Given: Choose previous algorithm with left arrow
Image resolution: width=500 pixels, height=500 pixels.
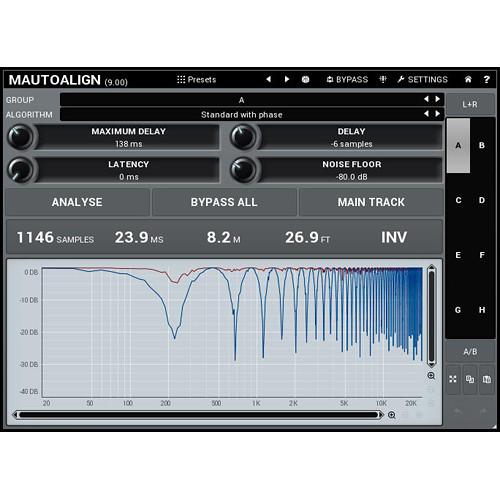Looking at the screenshot, I should click(426, 114).
